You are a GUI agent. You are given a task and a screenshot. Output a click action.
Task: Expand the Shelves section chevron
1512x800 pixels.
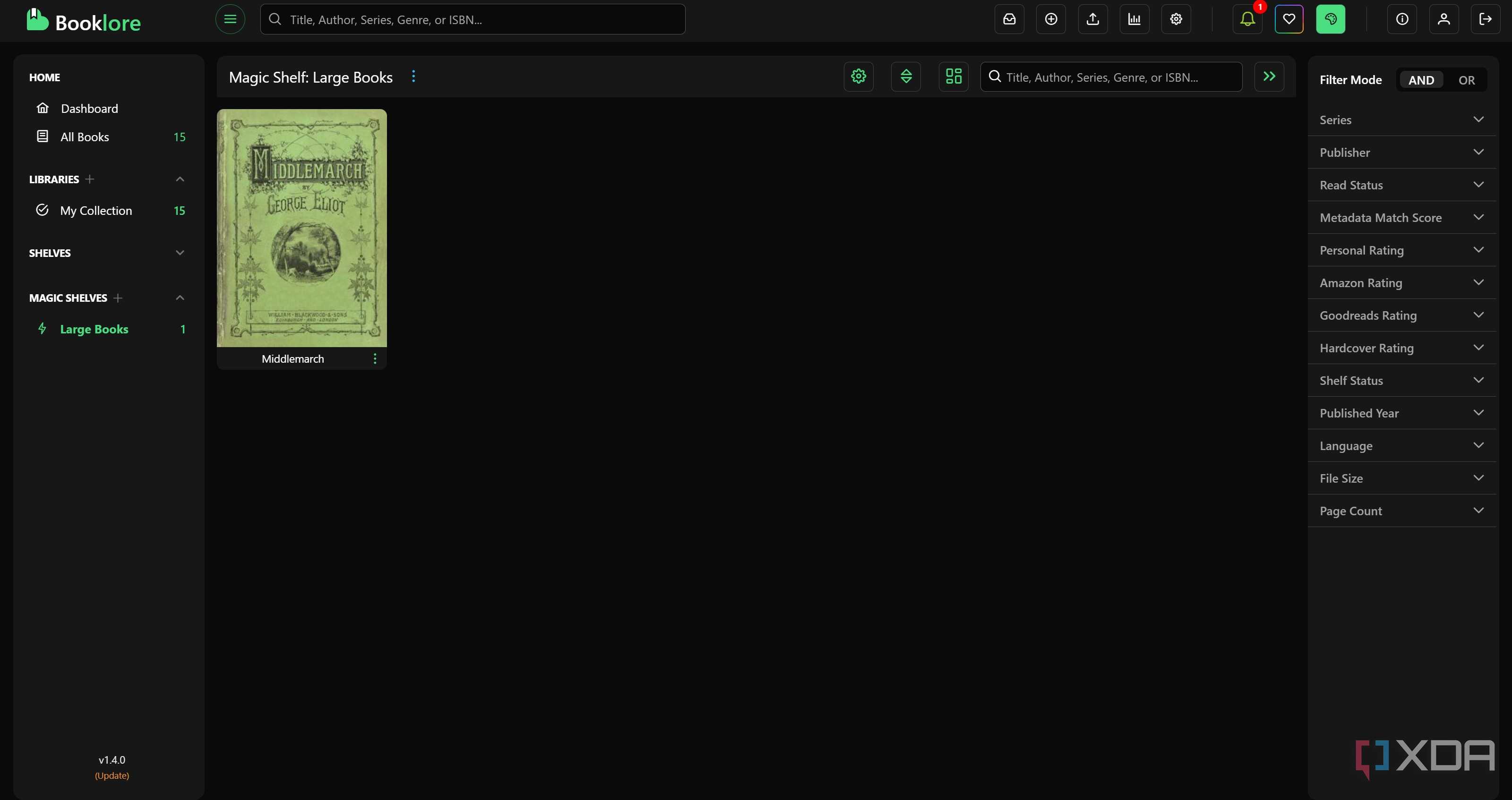[180, 253]
